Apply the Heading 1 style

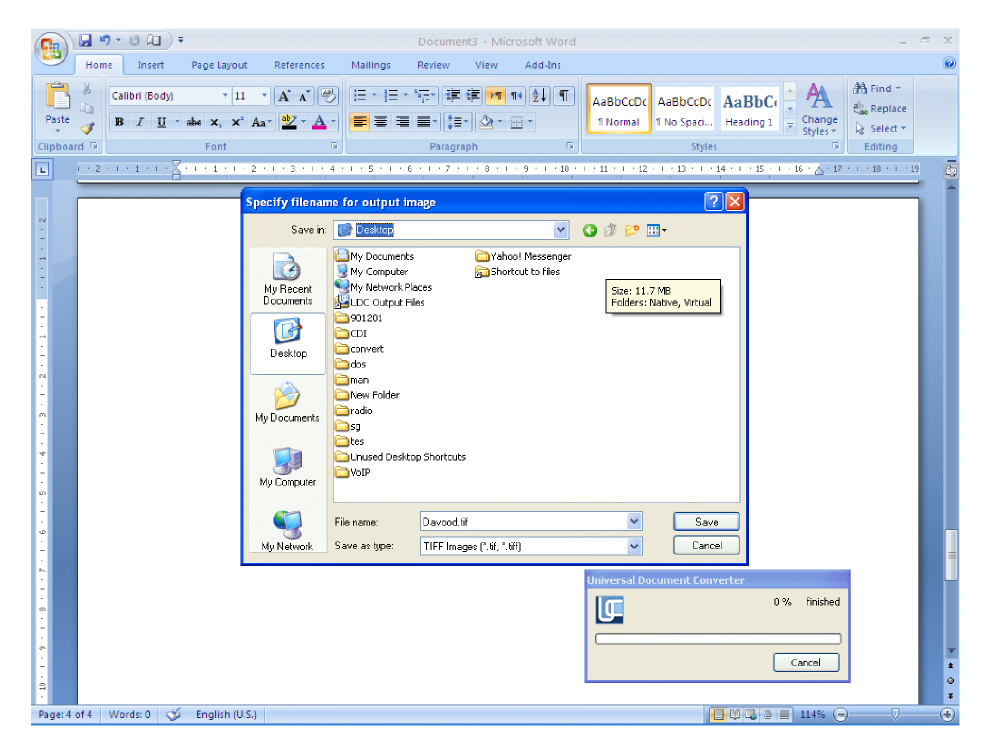tap(749, 108)
